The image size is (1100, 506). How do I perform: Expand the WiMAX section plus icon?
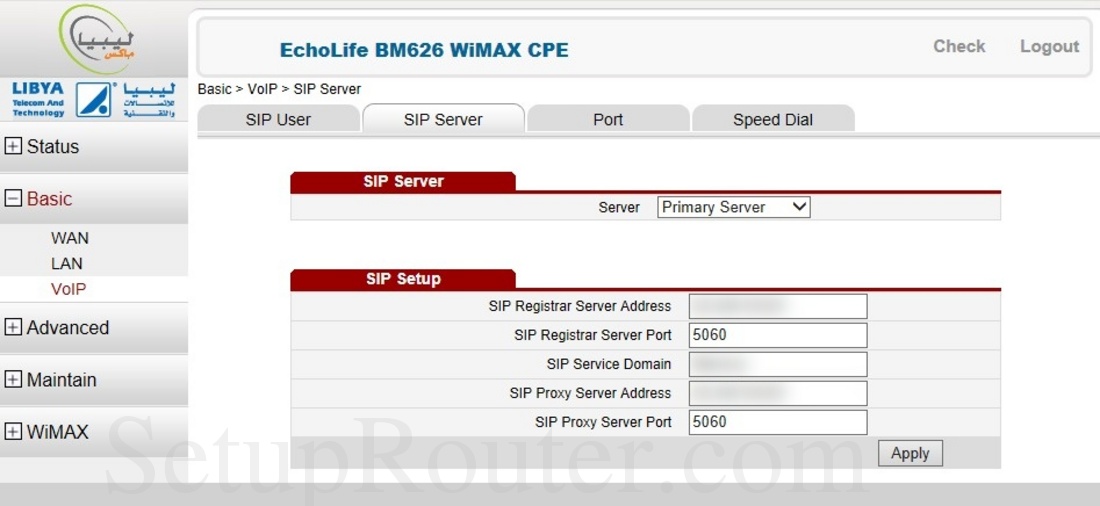pos(13,432)
